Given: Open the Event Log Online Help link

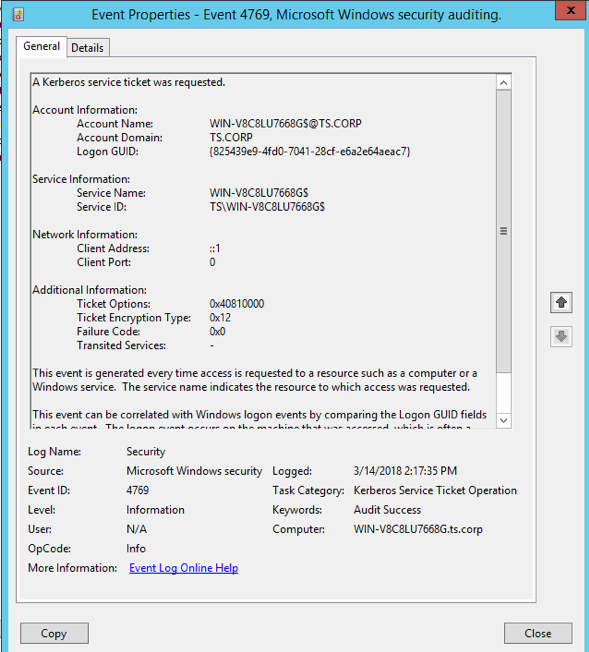Looking at the screenshot, I should 183,568.
